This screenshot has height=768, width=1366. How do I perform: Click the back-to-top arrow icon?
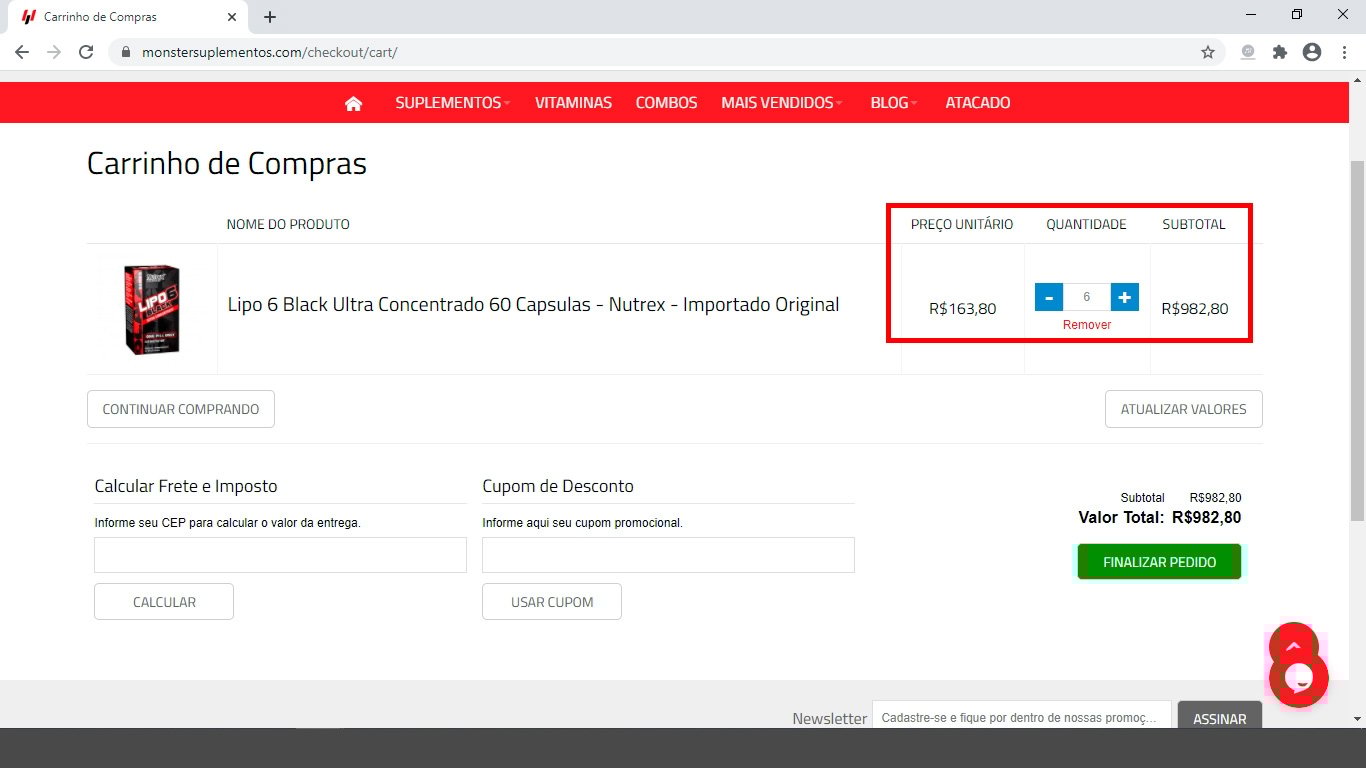pyautogui.click(x=1293, y=646)
